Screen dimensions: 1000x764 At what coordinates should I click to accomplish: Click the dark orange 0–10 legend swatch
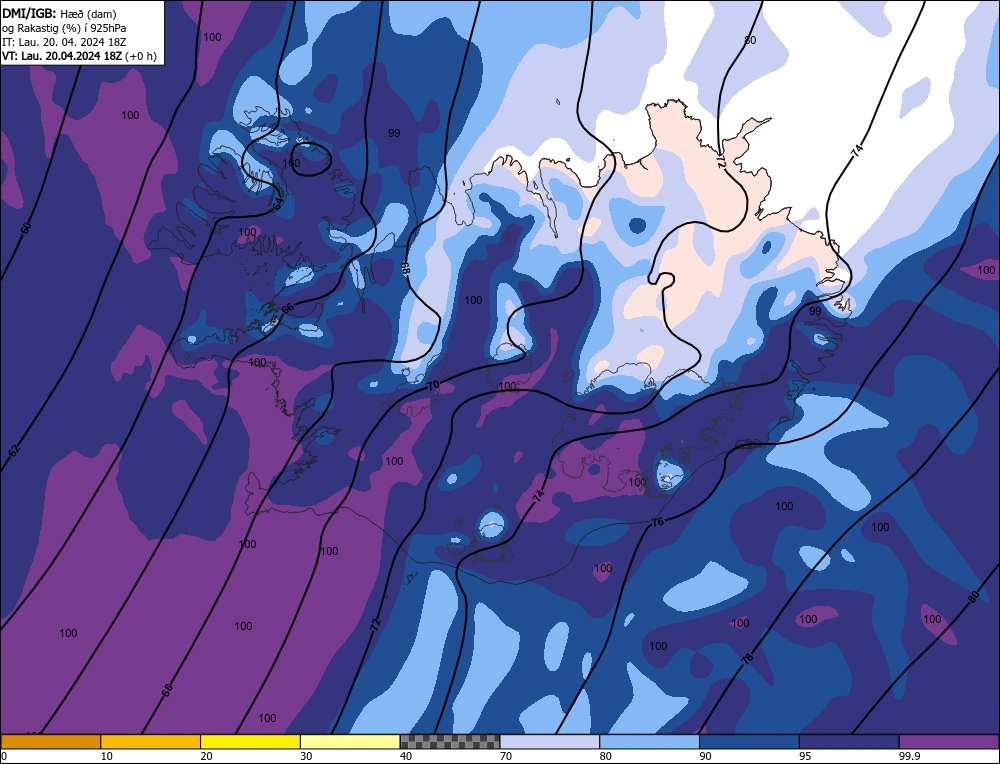pos(50,742)
